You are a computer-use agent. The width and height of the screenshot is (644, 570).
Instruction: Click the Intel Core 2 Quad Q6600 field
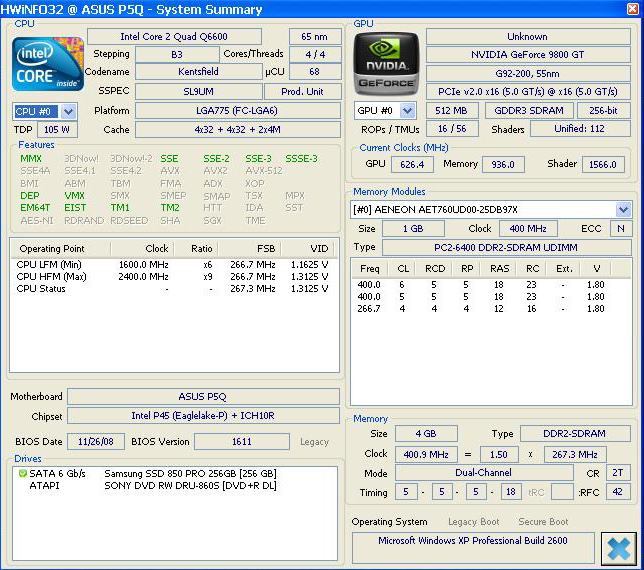[174, 37]
